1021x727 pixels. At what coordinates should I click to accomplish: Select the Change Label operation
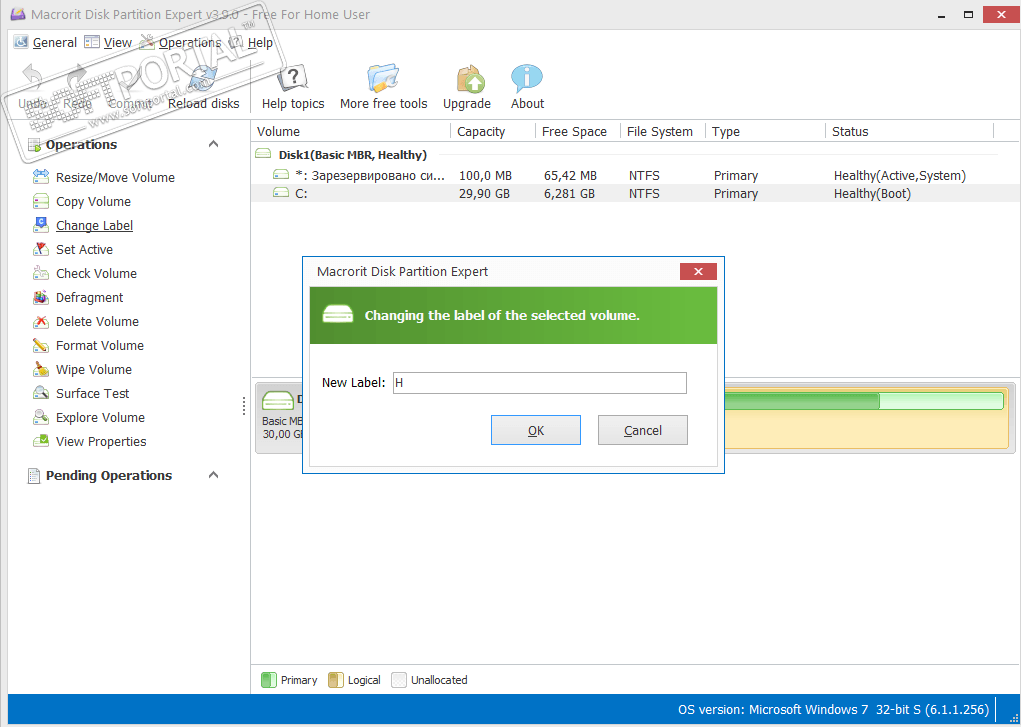[94, 225]
